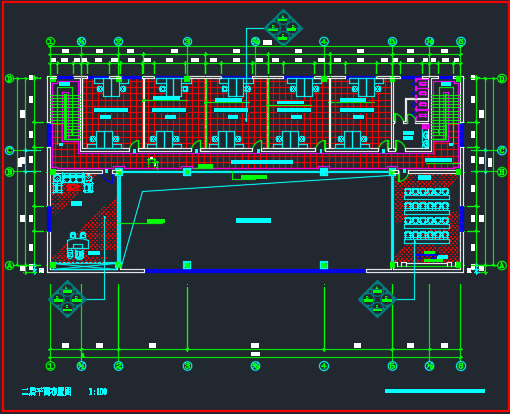Select grid bubble 6 in the top axis row
The image size is (510, 414).
click(x=461, y=42)
